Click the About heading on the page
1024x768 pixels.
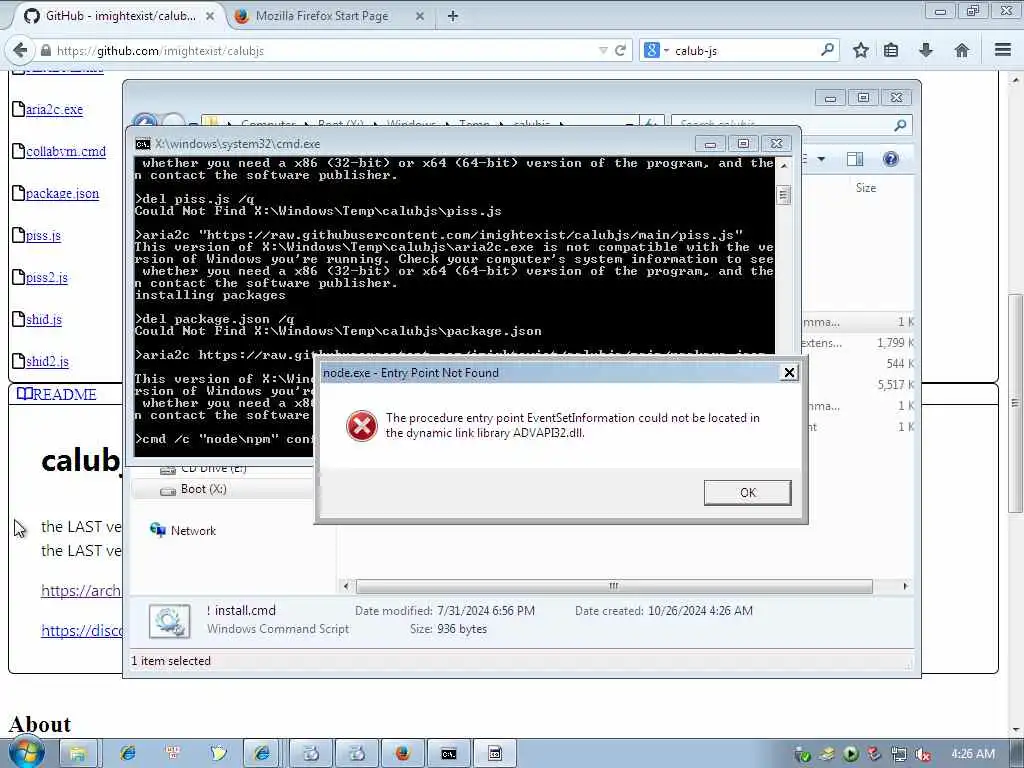pyautogui.click(x=40, y=724)
